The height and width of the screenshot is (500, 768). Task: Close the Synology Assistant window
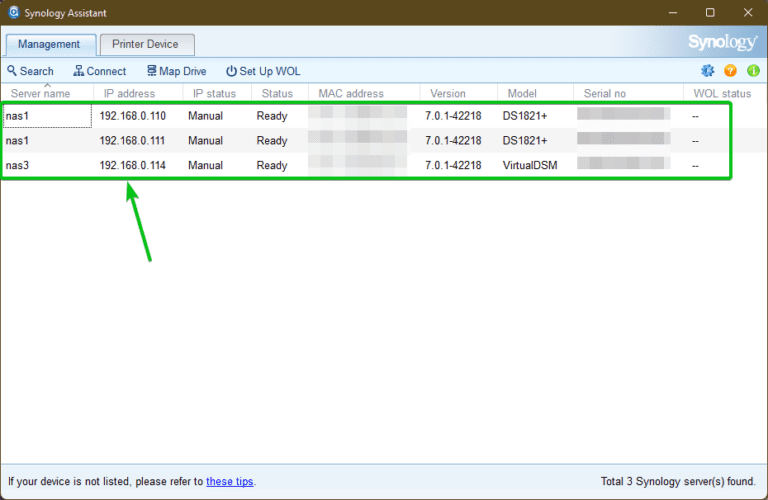[x=748, y=13]
